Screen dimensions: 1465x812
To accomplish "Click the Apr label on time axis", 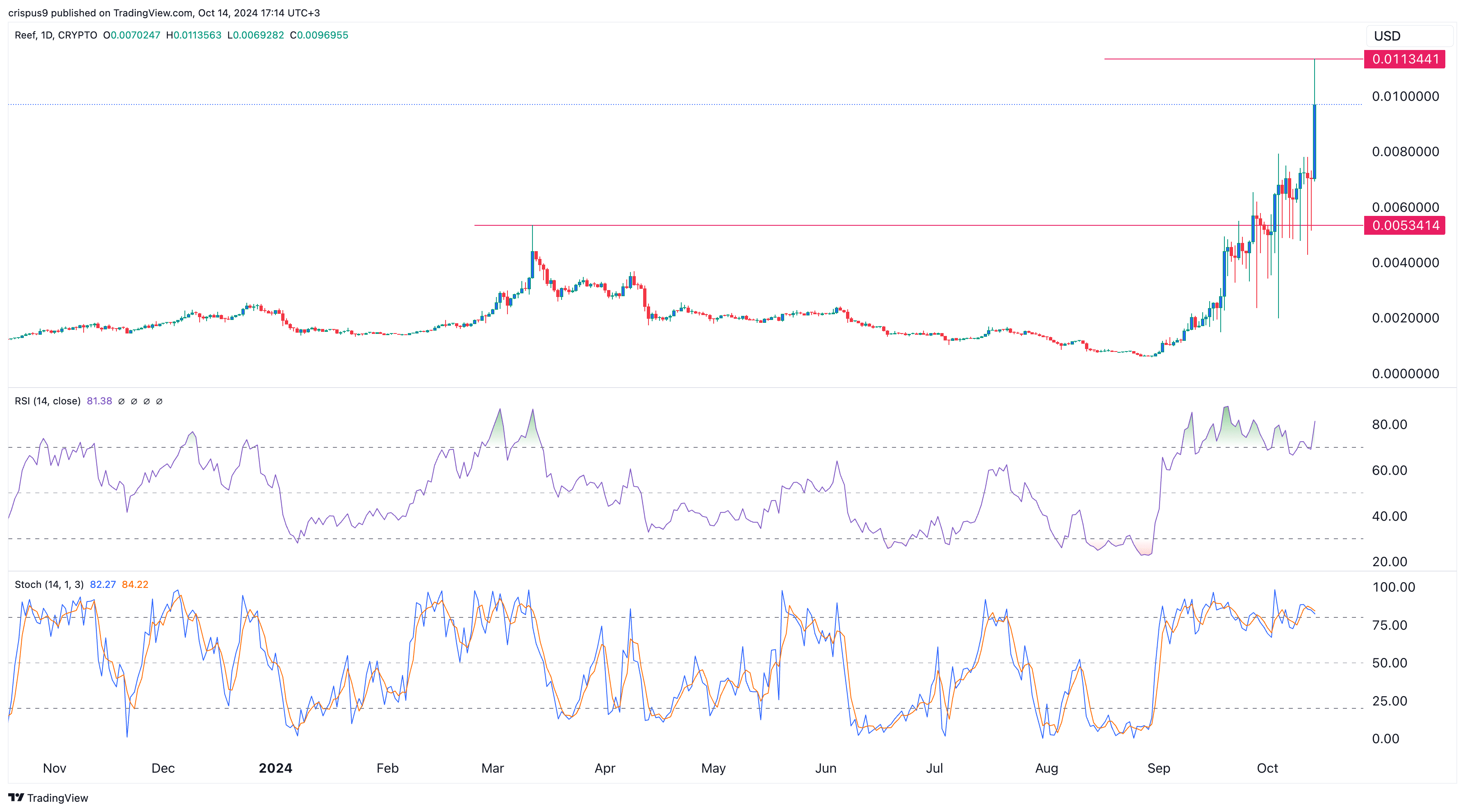I will [605, 768].
